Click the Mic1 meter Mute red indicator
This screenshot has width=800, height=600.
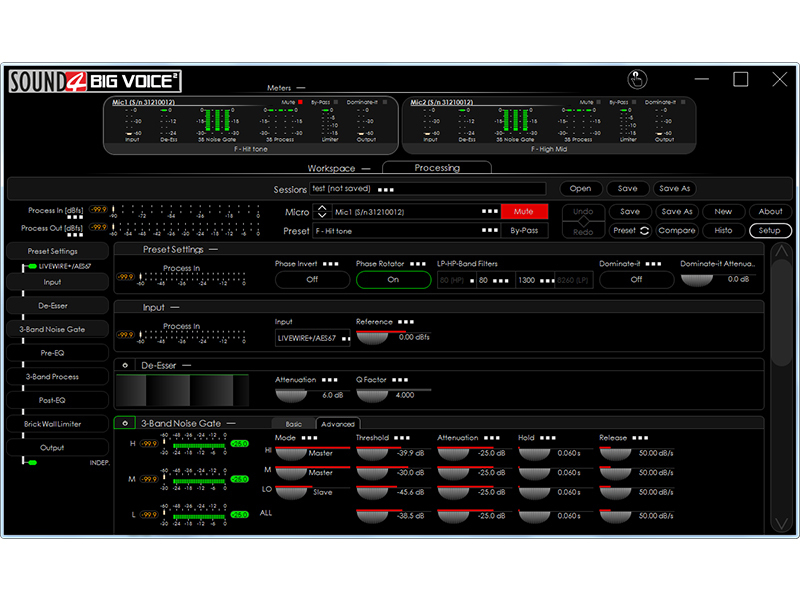[301, 102]
